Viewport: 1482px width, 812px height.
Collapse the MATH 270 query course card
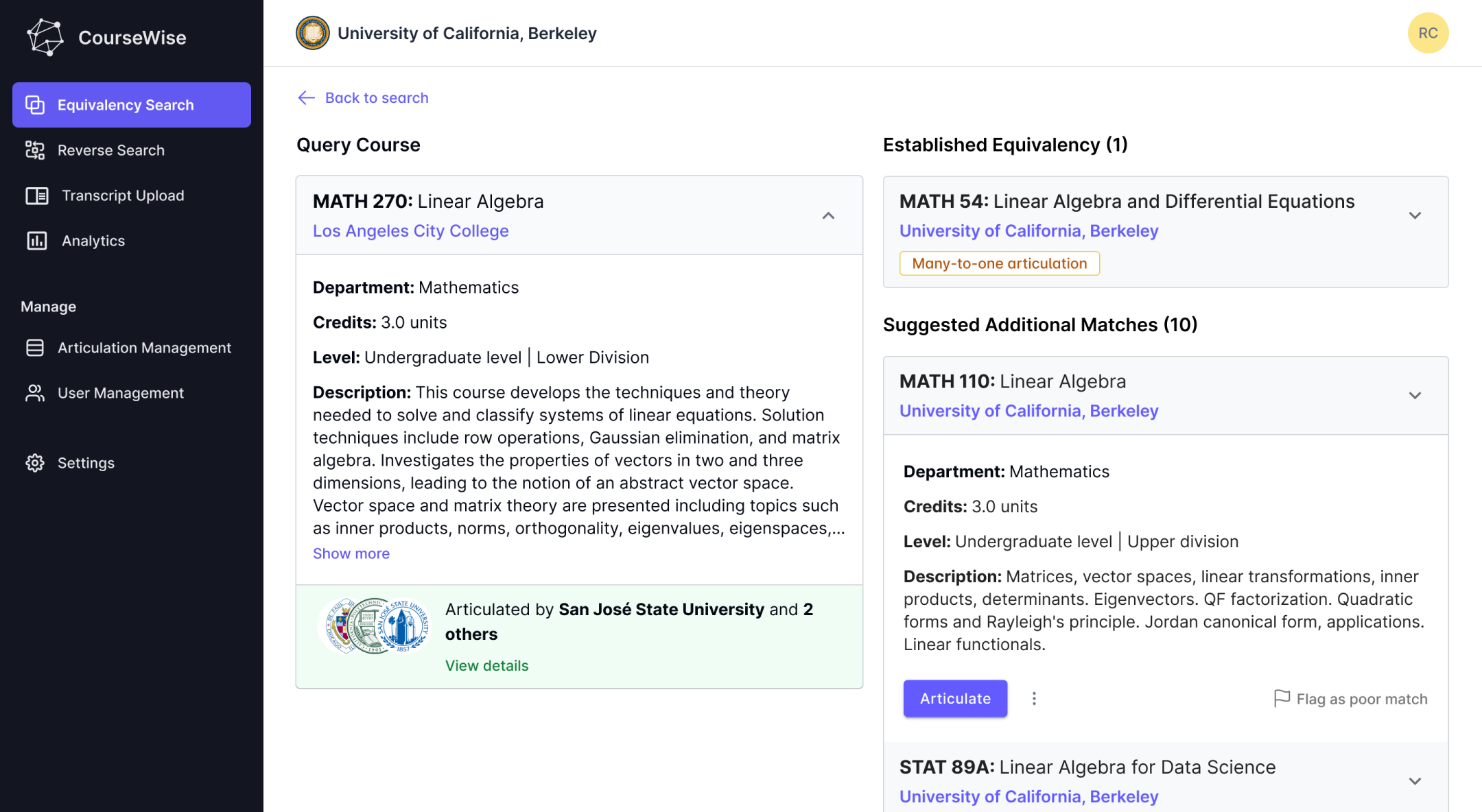pos(828,216)
